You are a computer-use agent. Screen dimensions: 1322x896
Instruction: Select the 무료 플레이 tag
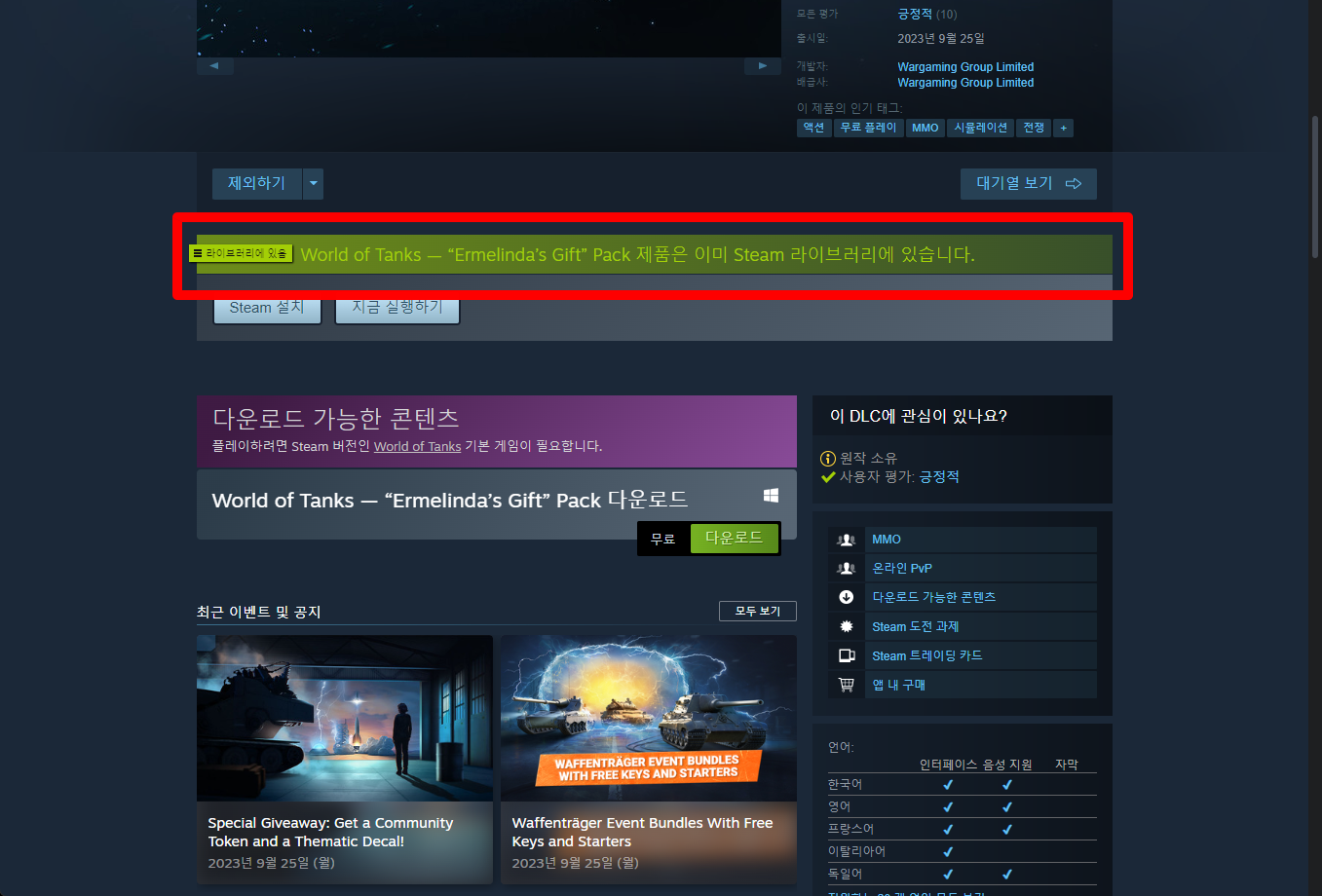click(868, 128)
